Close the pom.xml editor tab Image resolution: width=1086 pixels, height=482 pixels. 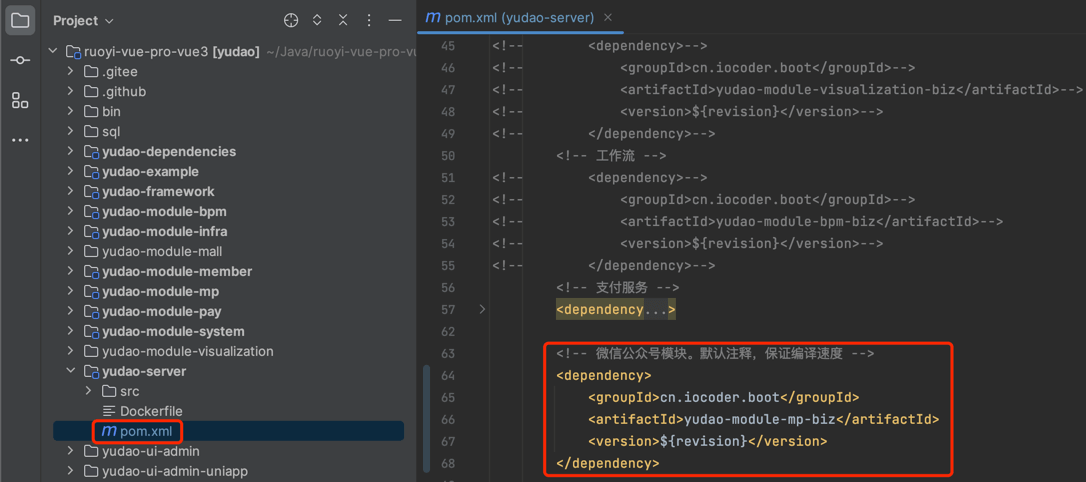pos(608,17)
